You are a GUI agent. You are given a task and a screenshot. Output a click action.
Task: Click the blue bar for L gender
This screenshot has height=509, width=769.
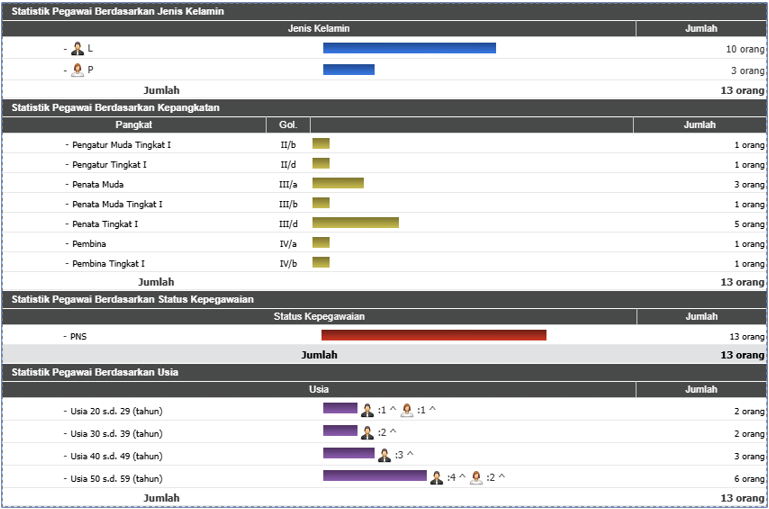pos(409,48)
